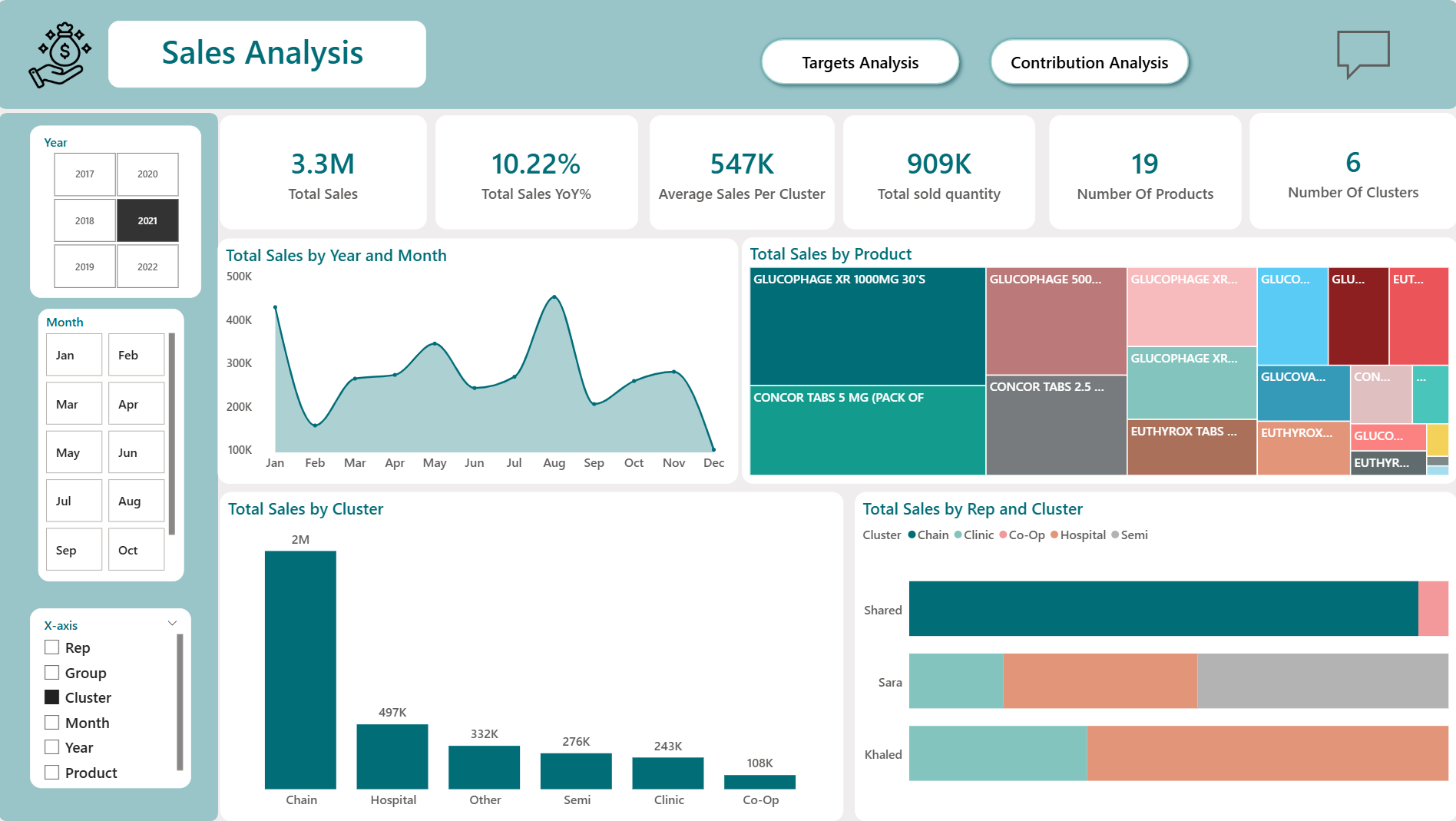Screen dimensions: 1456x821
Task: Click the money bag sales logo icon
Action: point(60,55)
